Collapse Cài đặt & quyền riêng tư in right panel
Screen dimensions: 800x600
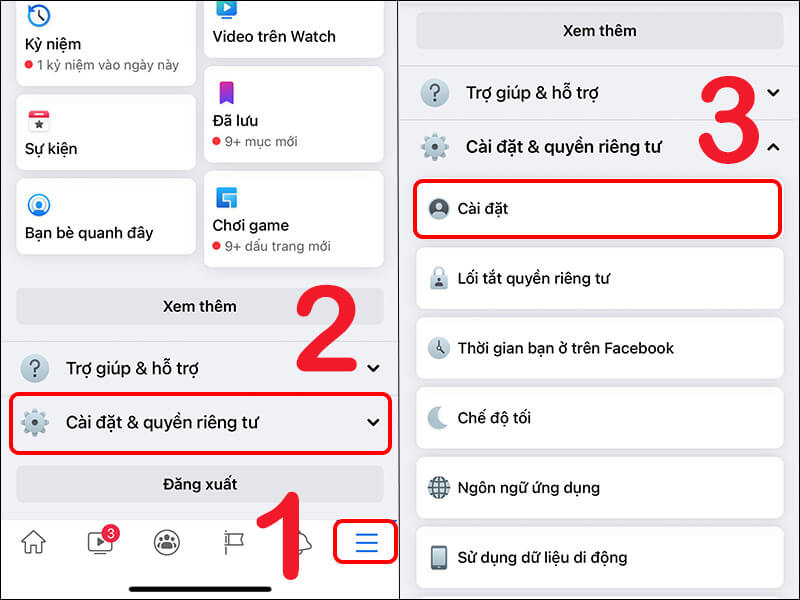[599, 147]
